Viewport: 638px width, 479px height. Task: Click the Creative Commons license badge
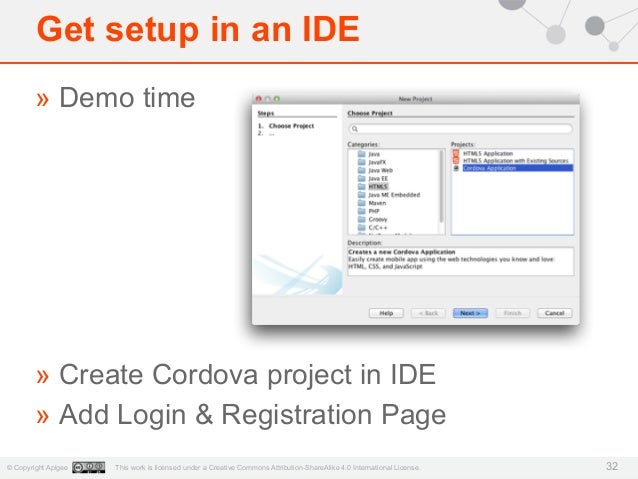click(x=89, y=467)
